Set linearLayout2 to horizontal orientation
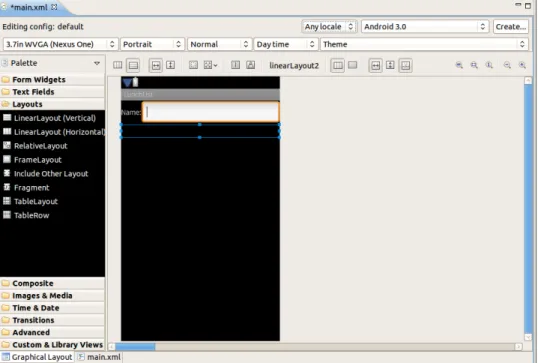This screenshot has width=538, height=363. pos(338,65)
